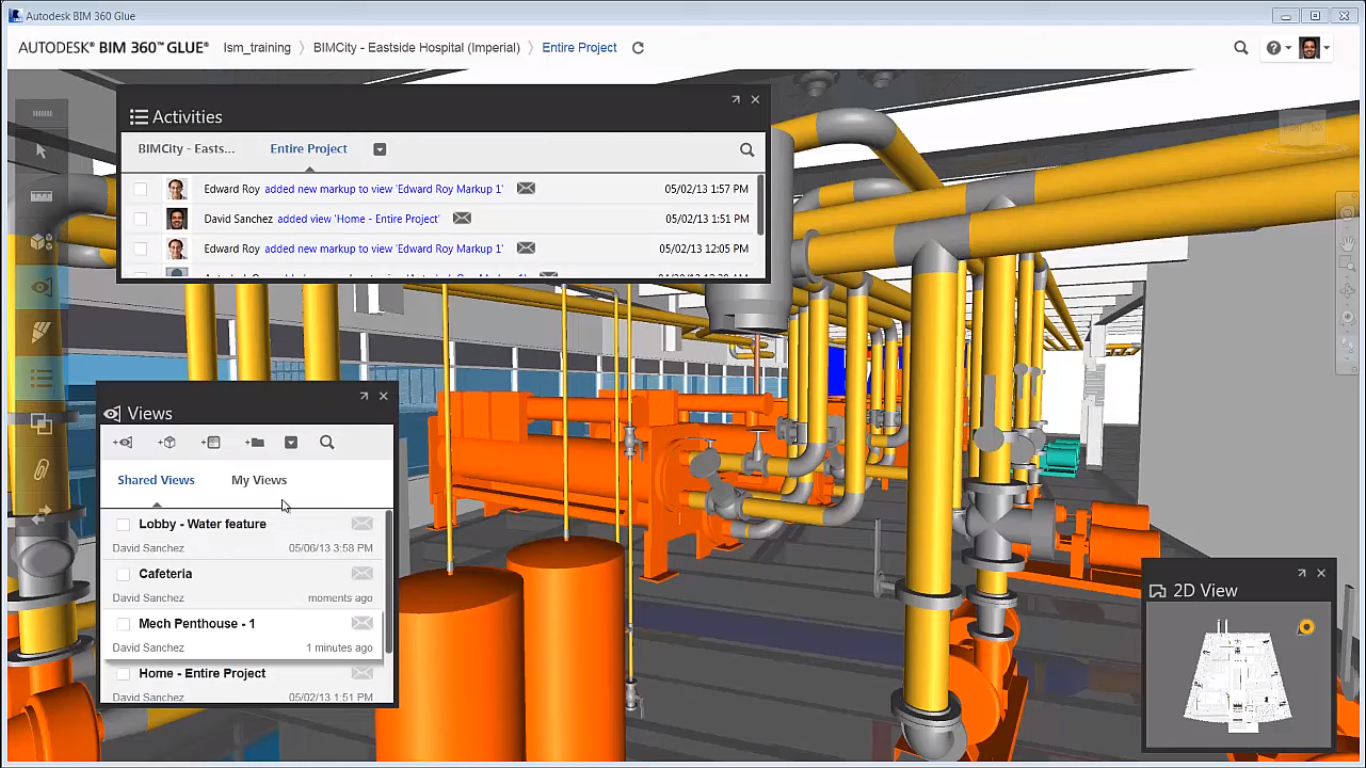Check the box for the 1:57 PM Edward Roy activity
Image resolution: width=1366 pixels, height=768 pixels.
(140, 189)
